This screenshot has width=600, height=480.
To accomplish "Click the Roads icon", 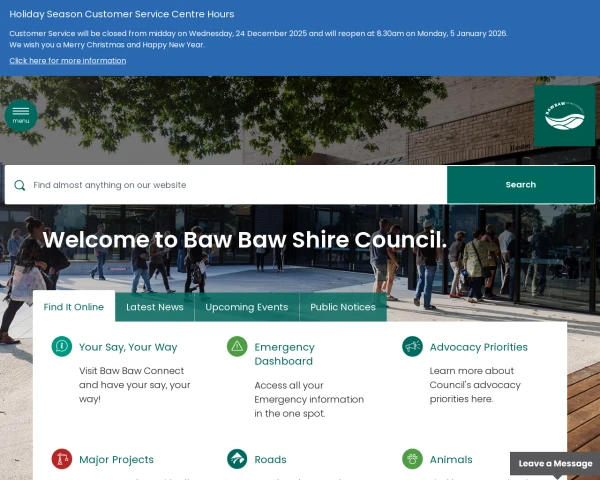I will [237, 459].
